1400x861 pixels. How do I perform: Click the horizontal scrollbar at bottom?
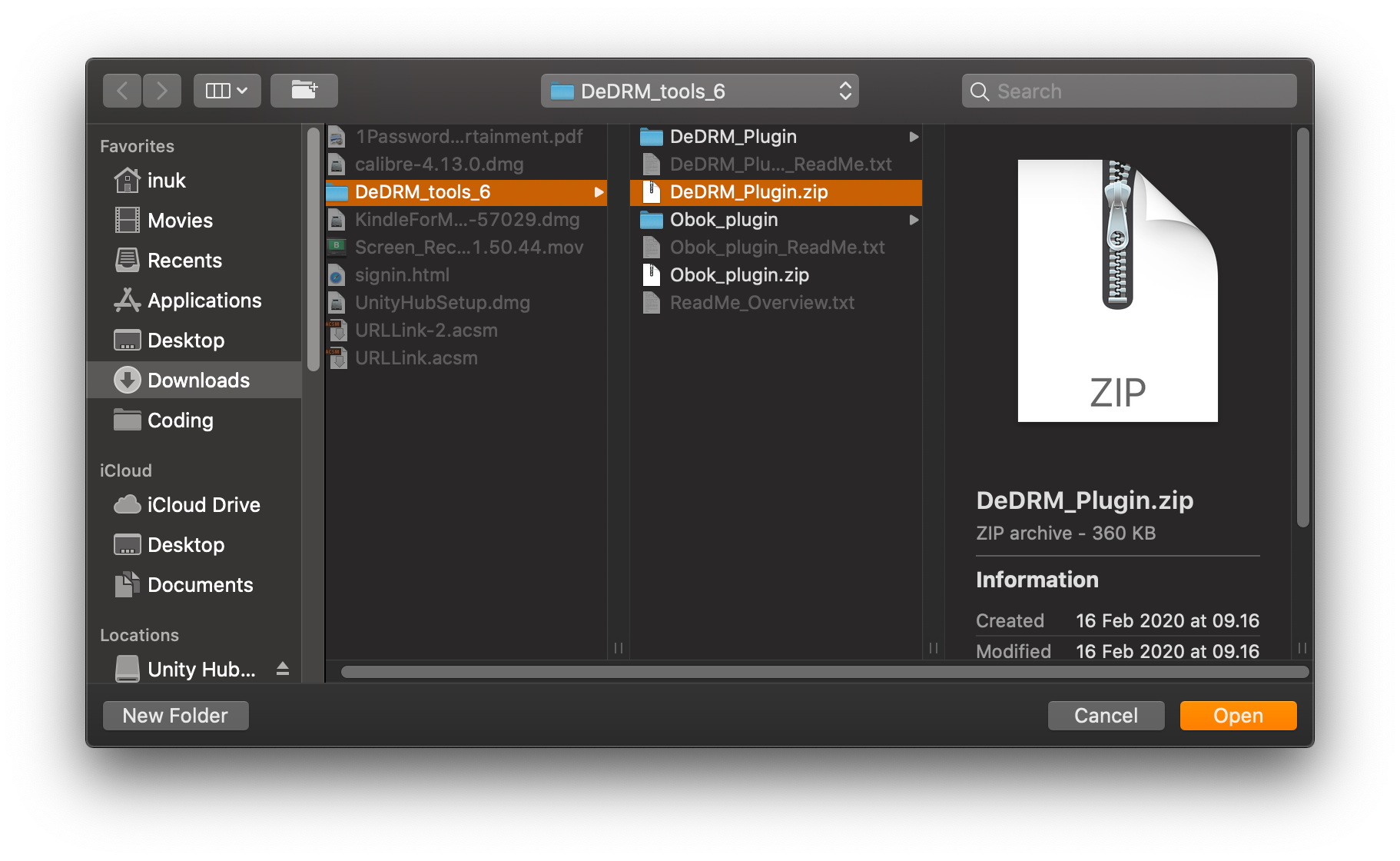click(824, 672)
